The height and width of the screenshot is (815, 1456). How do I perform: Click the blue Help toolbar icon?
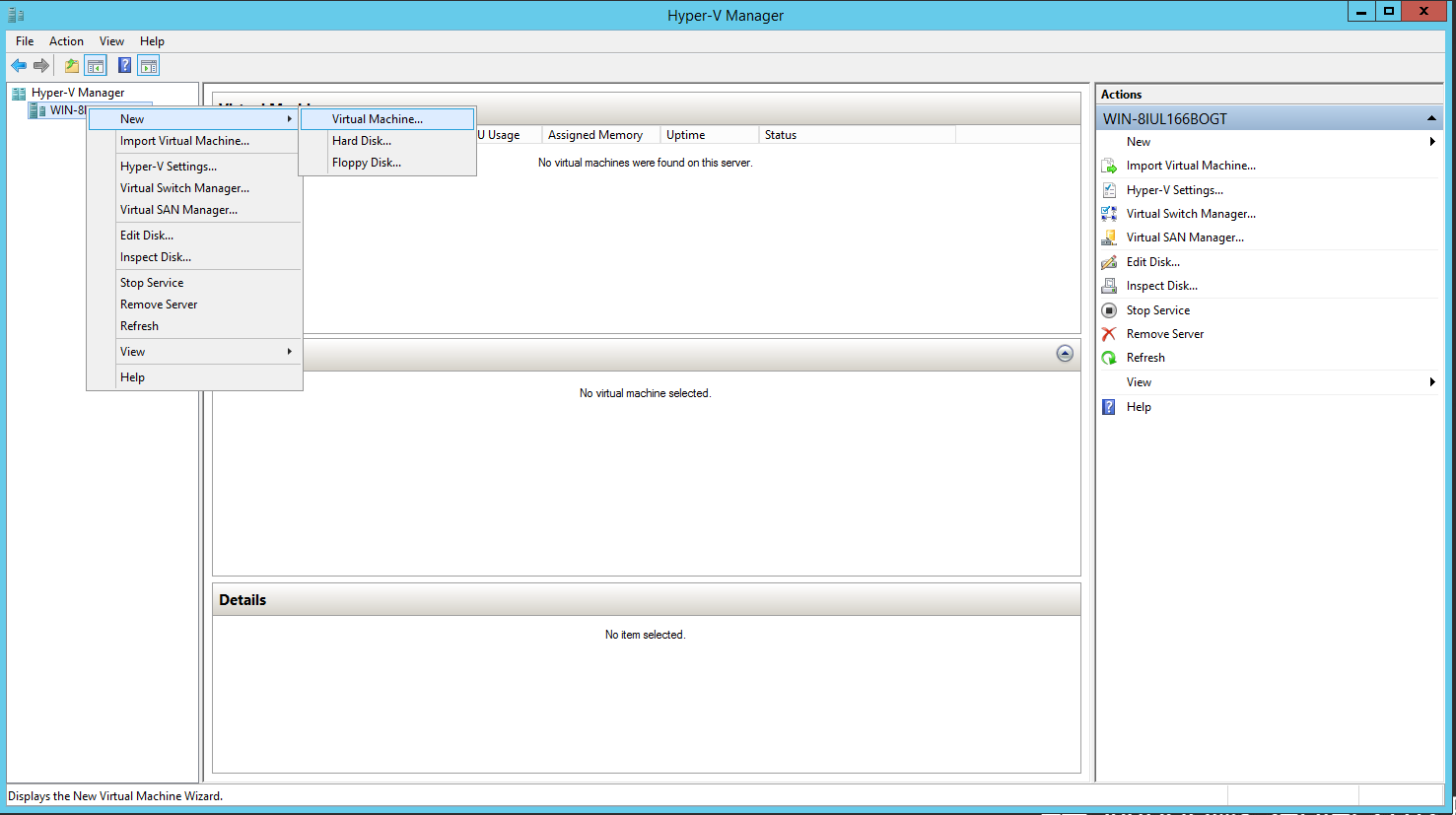[x=124, y=66]
